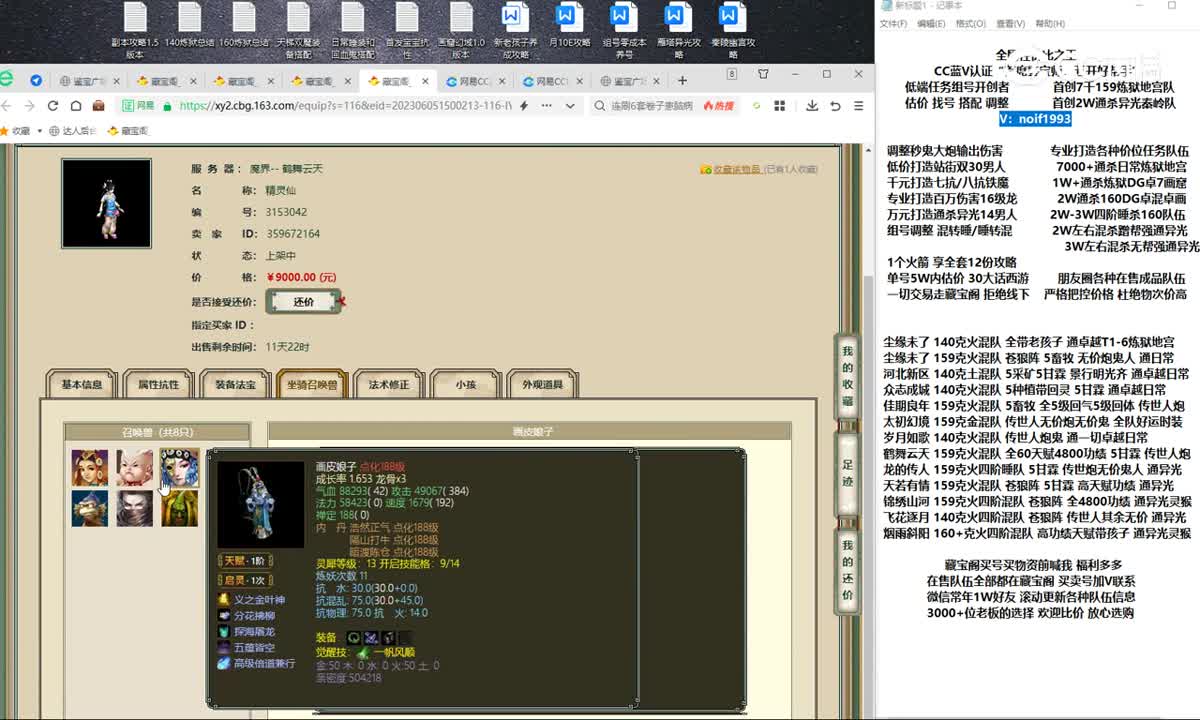The height and width of the screenshot is (720, 1200).
Task: Select the blue monkey pet portrait
Action: click(89, 508)
